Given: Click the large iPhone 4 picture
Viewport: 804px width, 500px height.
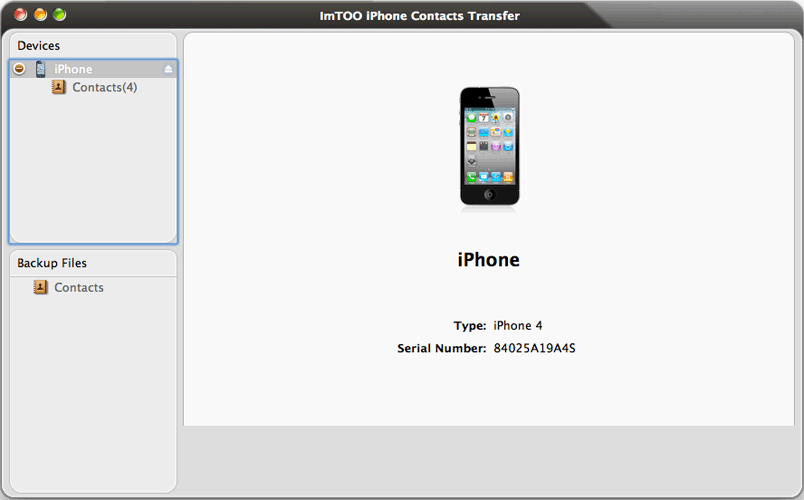Looking at the screenshot, I should [490, 147].
